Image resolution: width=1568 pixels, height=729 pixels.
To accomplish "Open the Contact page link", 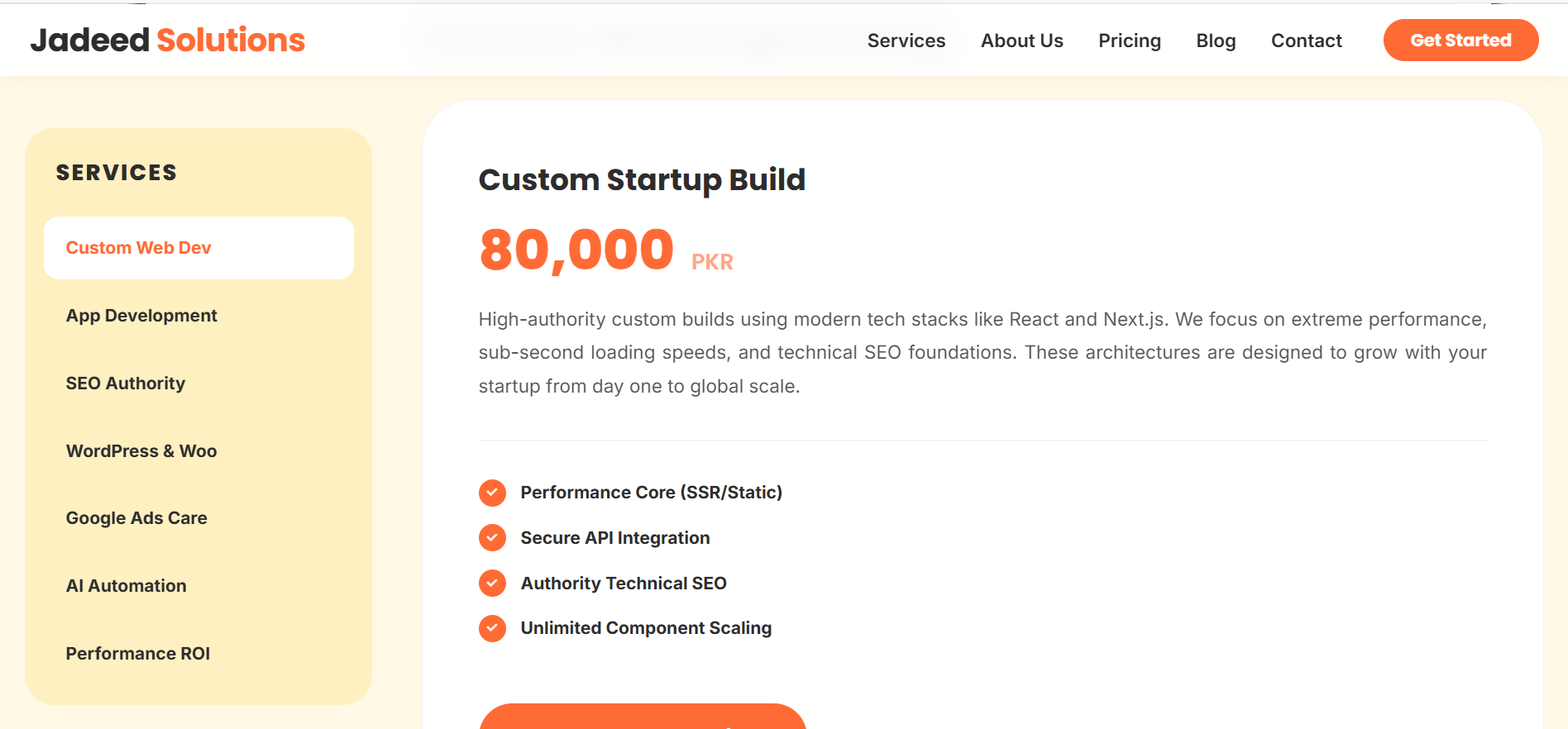I will (1307, 40).
